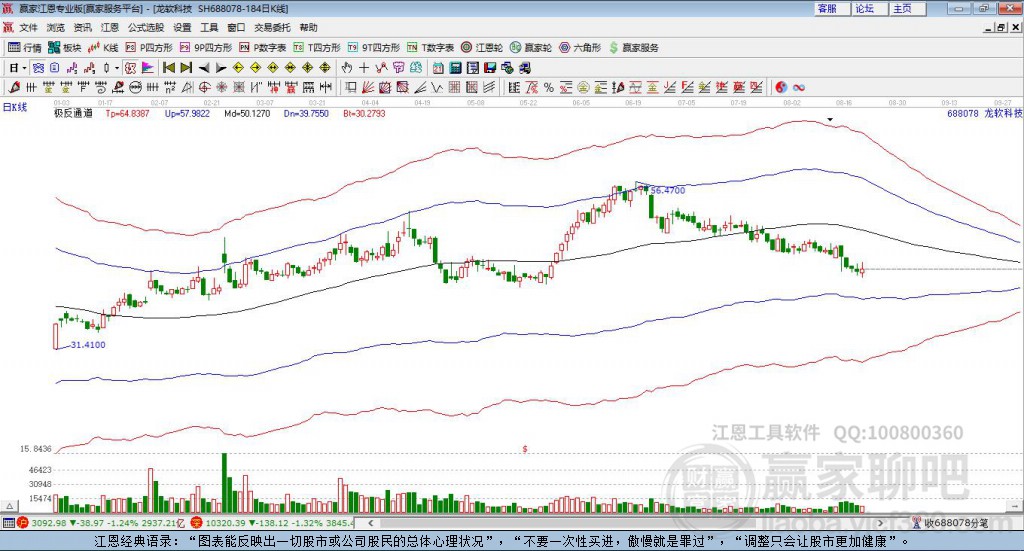Click the zigzag wave line tool
Viewport: 1024px width, 551px height.
point(437,87)
